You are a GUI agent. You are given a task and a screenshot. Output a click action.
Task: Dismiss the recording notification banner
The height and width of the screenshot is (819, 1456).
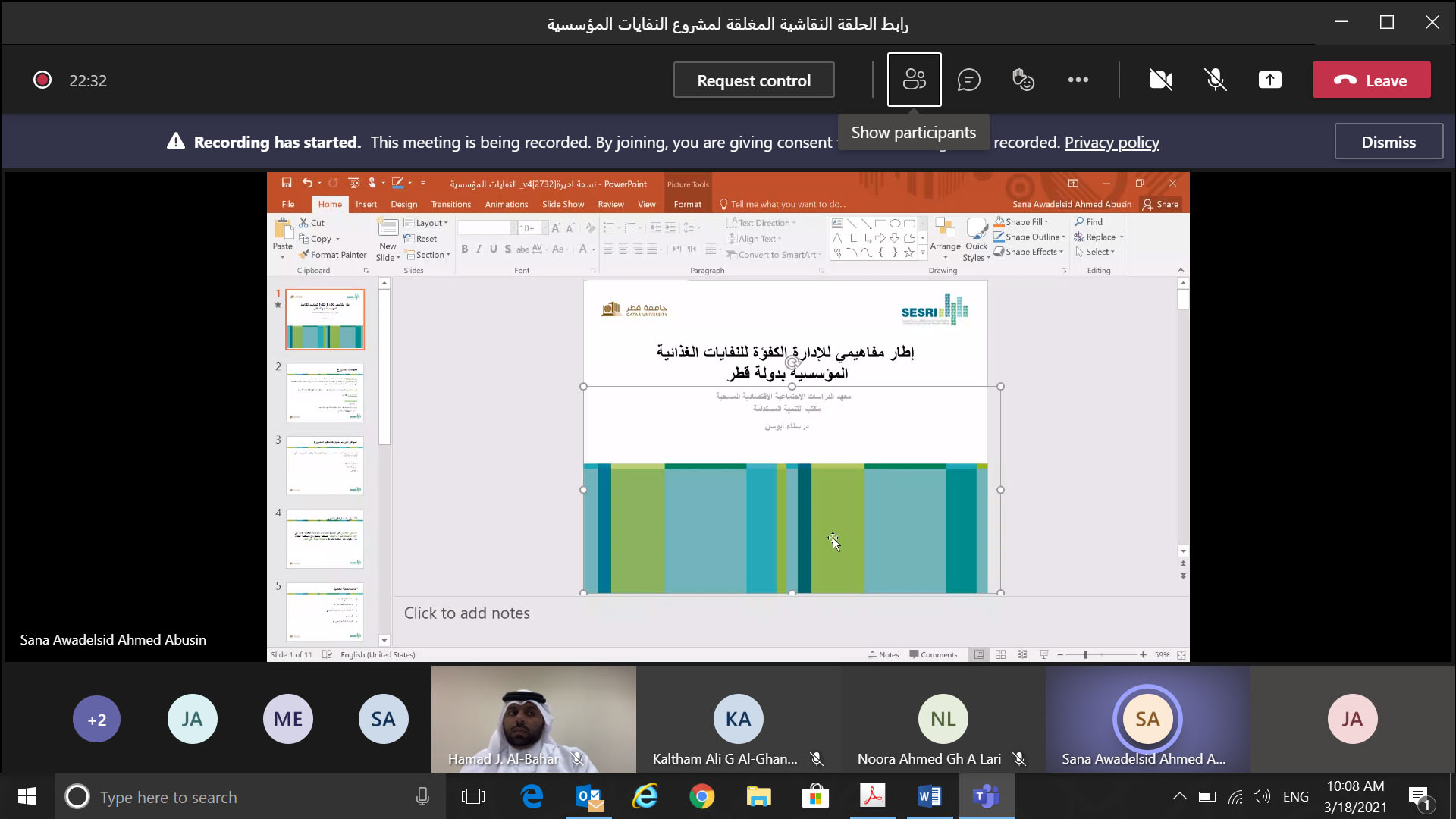point(1388,142)
